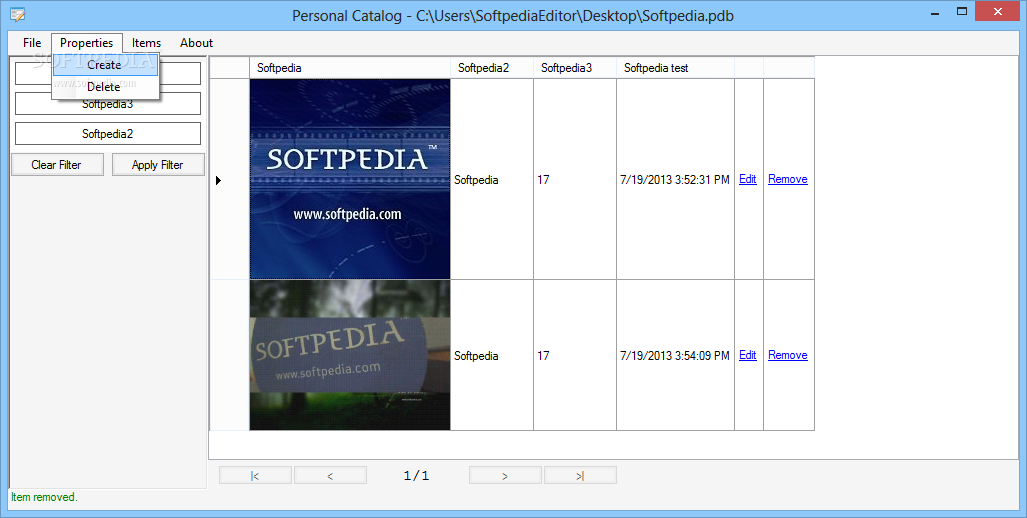Remove the 3:54:09 PM item
1027x518 pixels.
click(787, 355)
